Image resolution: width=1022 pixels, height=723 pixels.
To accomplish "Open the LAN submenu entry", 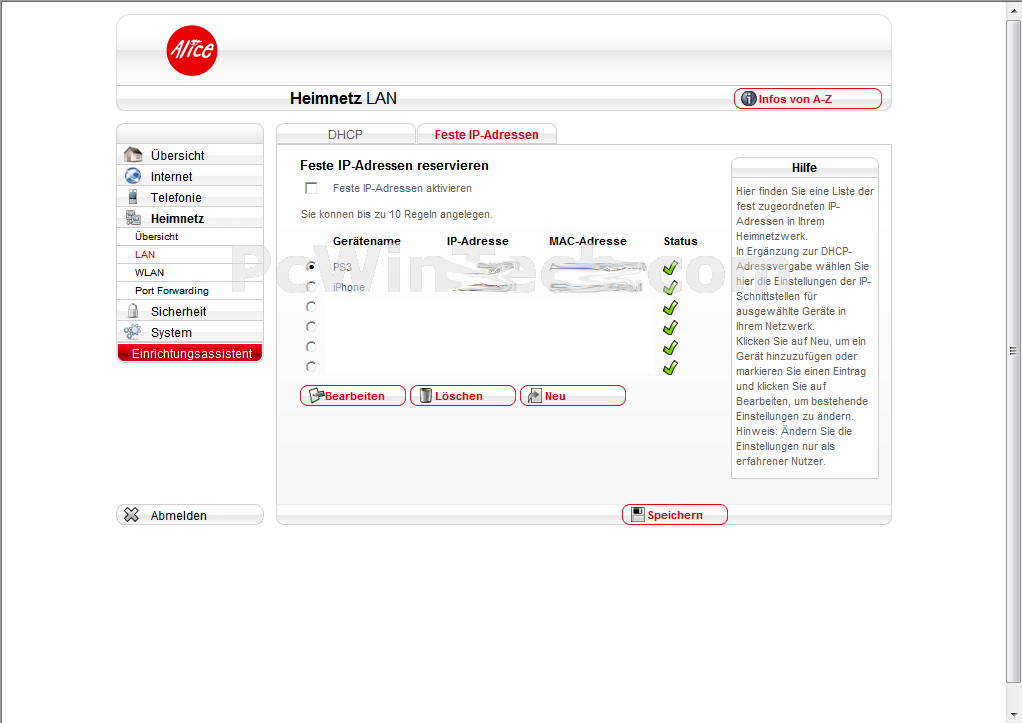I will point(190,255).
